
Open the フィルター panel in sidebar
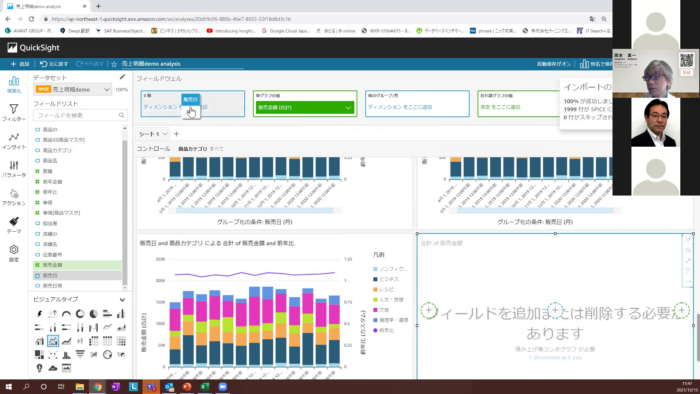point(14,112)
